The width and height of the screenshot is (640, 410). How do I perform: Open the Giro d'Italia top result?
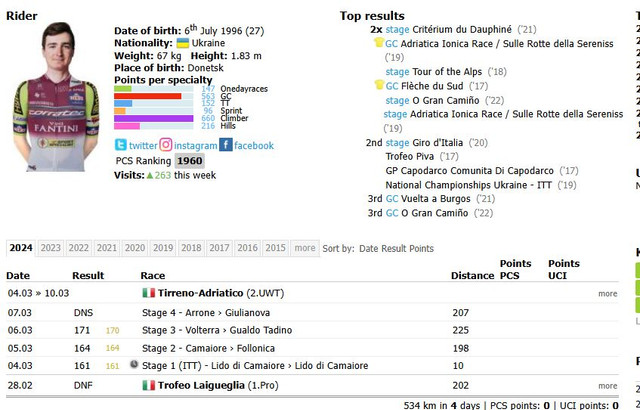tap(436, 142)
